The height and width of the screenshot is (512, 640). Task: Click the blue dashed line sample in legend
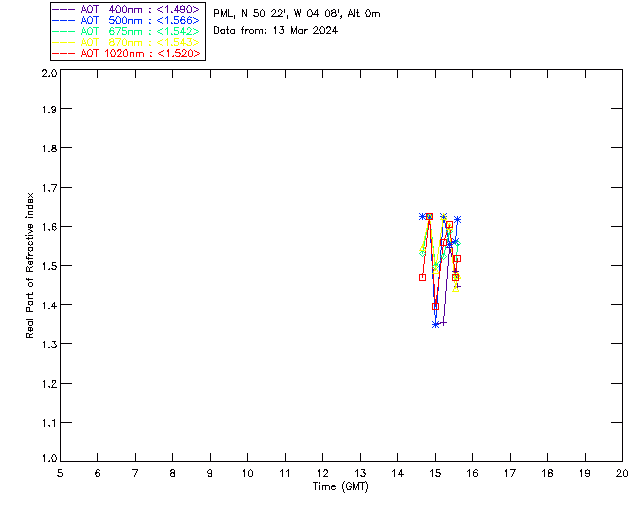click(64, 20)
